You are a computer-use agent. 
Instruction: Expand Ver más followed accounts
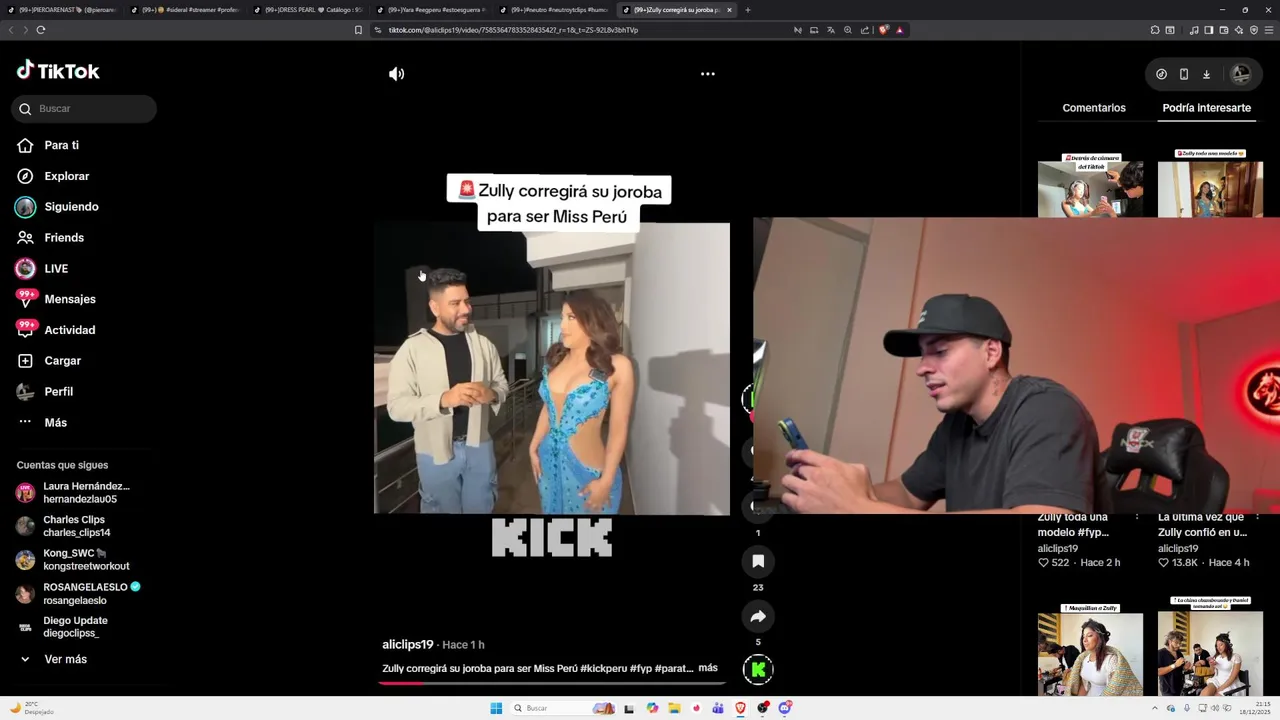click(x=65, y=659)
